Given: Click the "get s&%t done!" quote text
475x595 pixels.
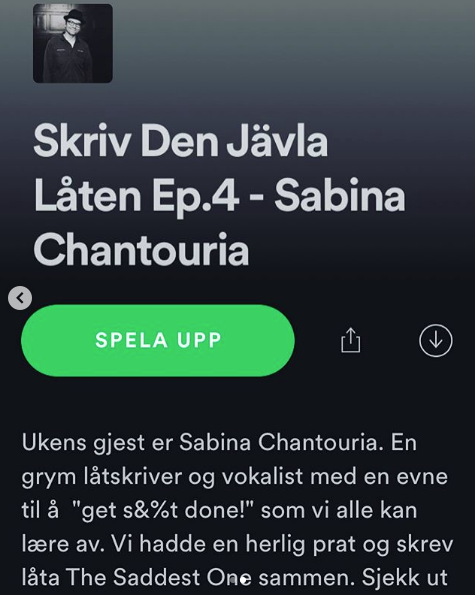Looking at the screenshot, I should 165,510.
